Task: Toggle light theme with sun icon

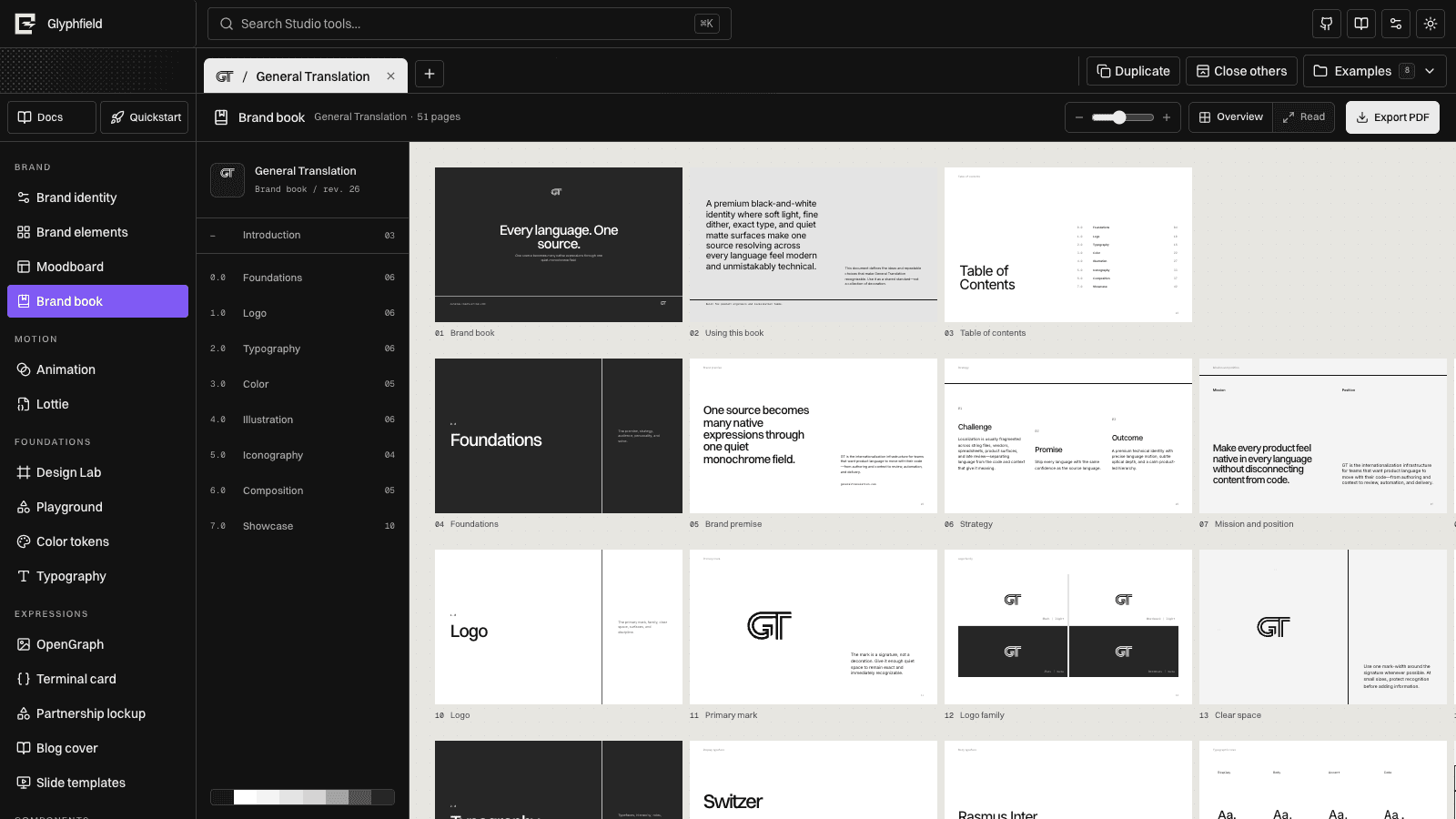Action: click(1431, 24)
